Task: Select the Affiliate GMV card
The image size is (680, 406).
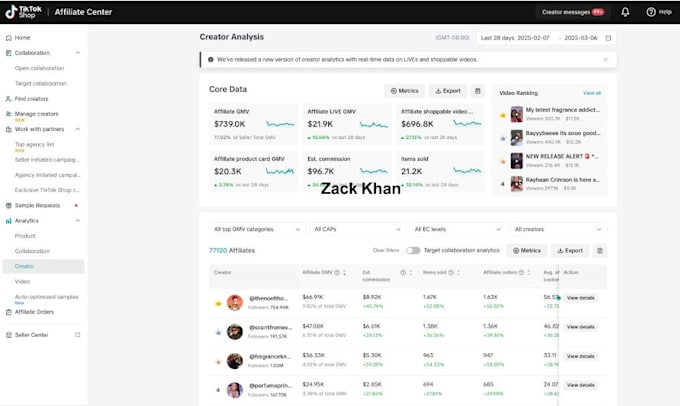Action: (x=253, y=124)
